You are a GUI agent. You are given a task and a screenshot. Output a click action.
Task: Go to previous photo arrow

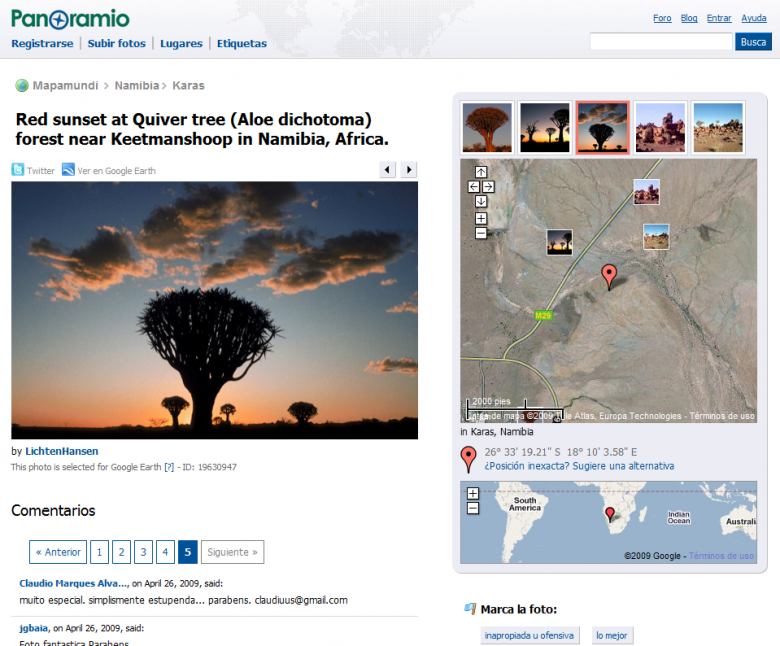388,170
